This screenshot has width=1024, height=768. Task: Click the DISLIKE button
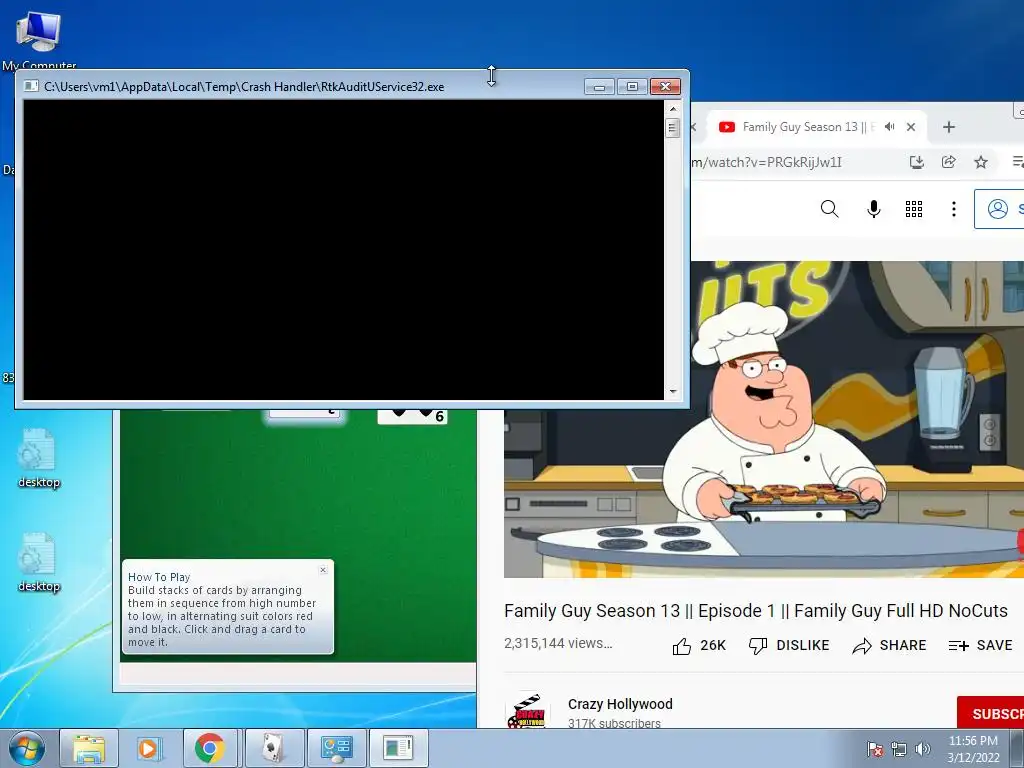789,645
